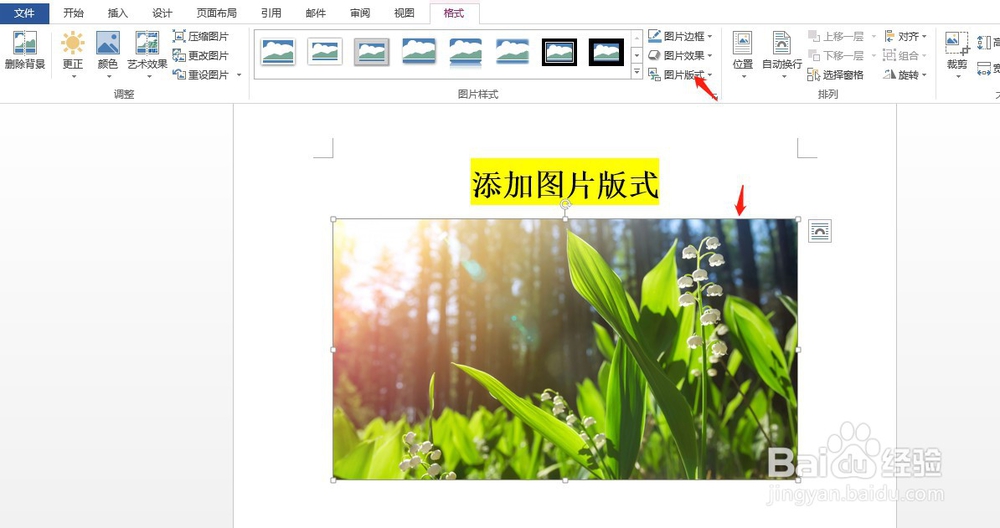The width and height of the screenshot is (1000, 528).
Task: Click Change Picture (更改图片)
Action: coord(201,55)
